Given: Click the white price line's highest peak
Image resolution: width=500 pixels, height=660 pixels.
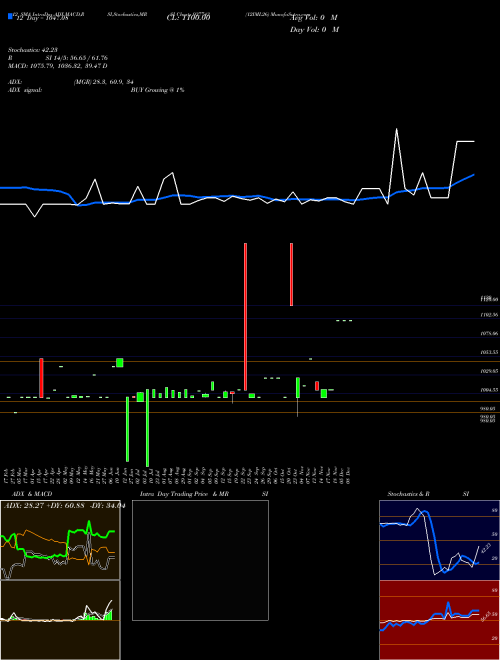Looking at the screenshot, I should tap(396, 129).
